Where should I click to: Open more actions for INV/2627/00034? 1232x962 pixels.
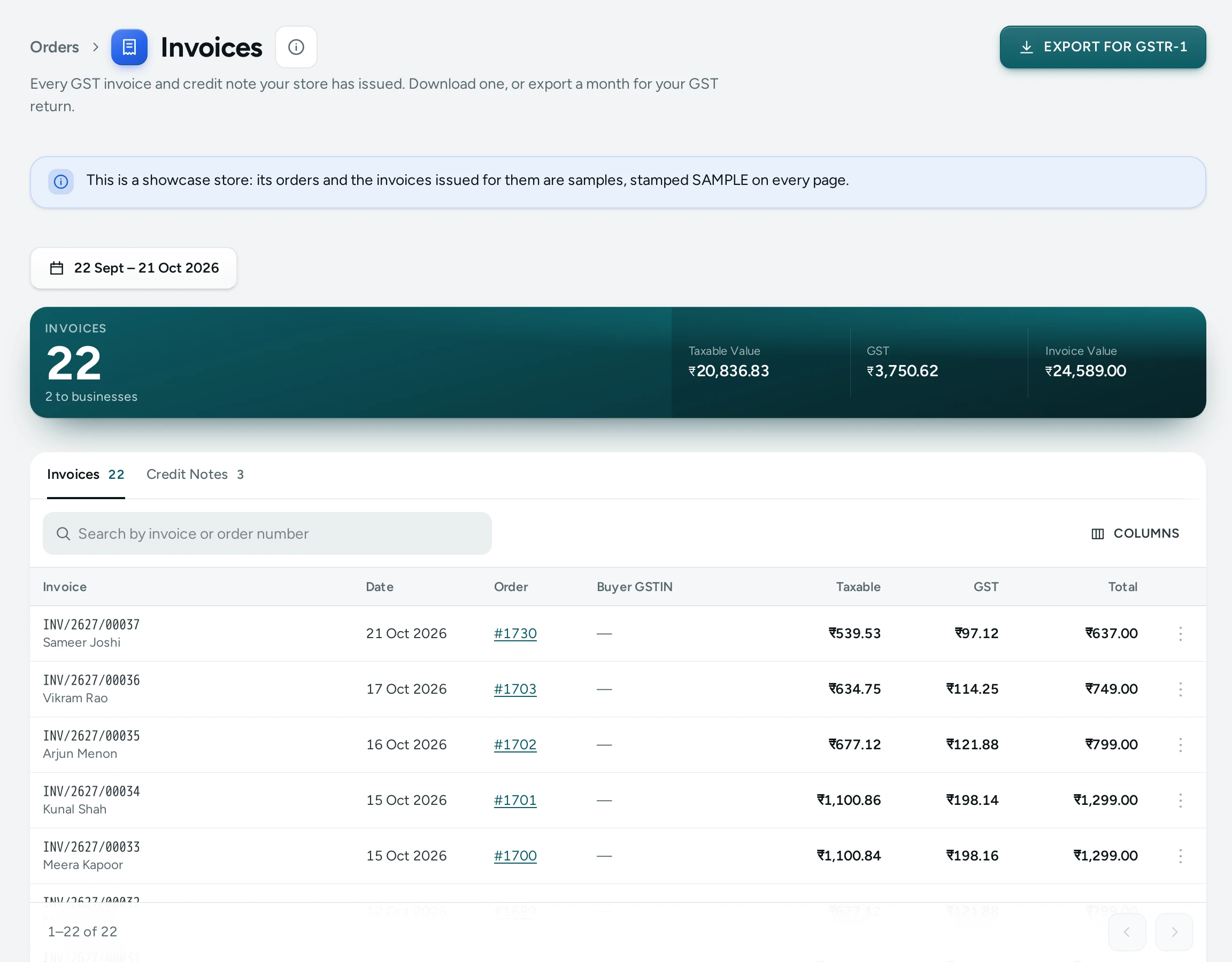[1180, 800]
